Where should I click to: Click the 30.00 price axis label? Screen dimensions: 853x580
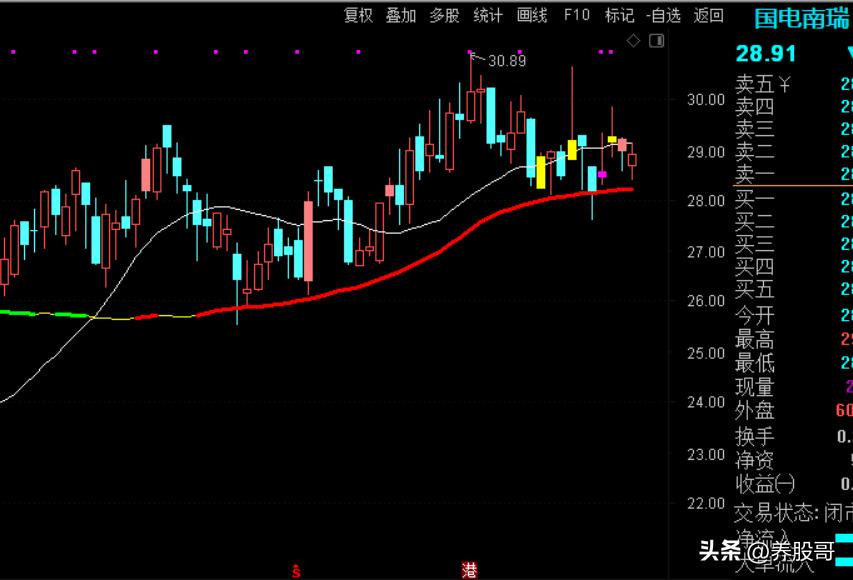click(x=706, y=100)
